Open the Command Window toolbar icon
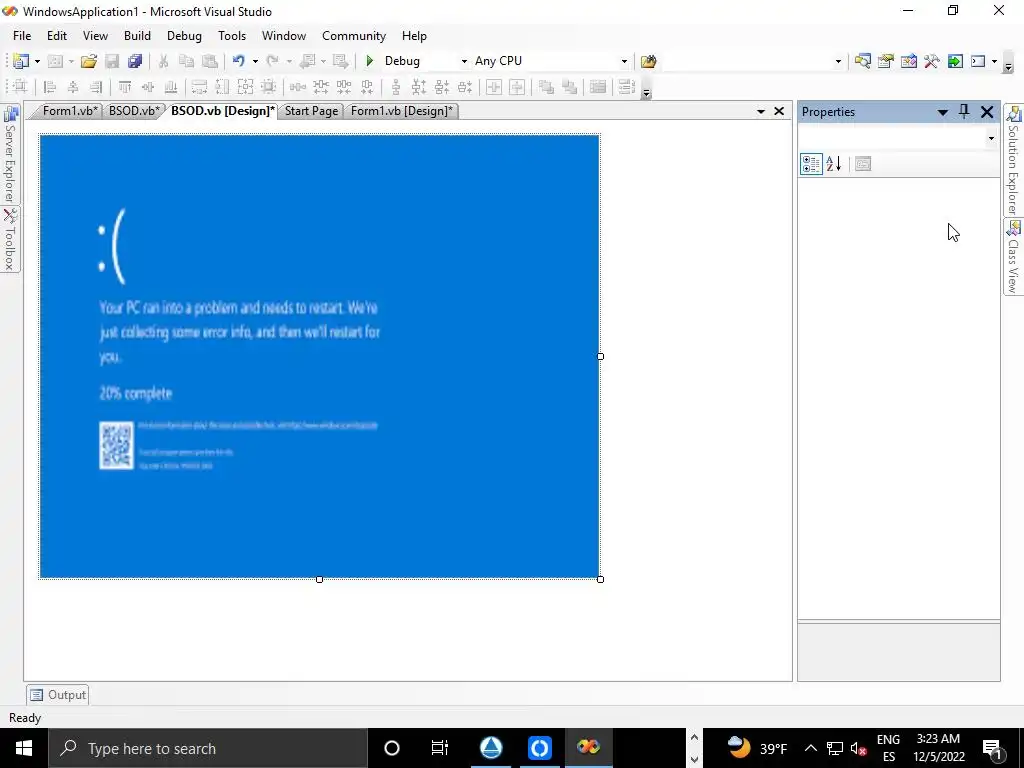This screenshot has height=768, width=1024. [978, 61]
